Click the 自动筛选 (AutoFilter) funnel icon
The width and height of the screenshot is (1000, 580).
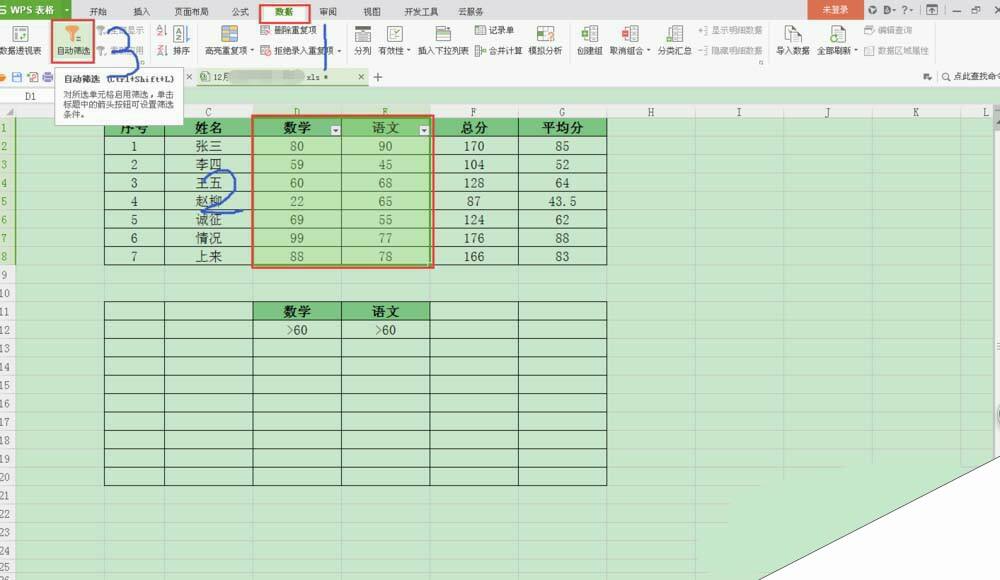73,36
